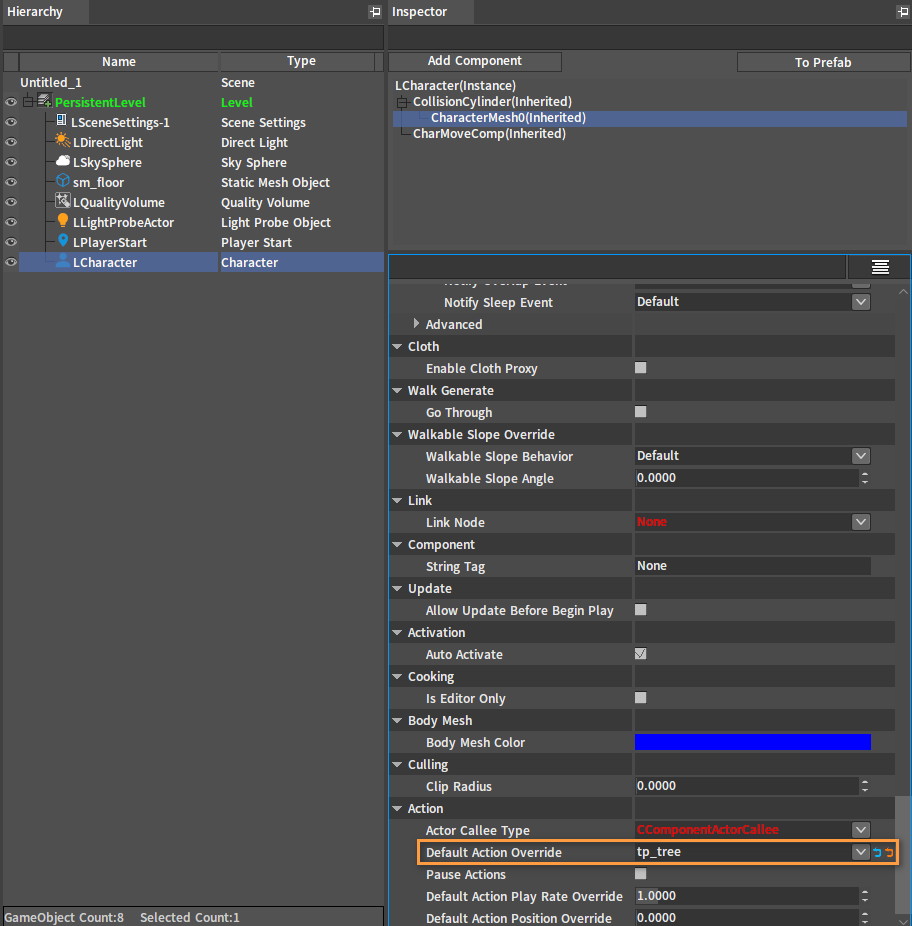Toggle visibility of sm_floor
The height and width of the screenshot is (926, 912).
coord(11,182)
